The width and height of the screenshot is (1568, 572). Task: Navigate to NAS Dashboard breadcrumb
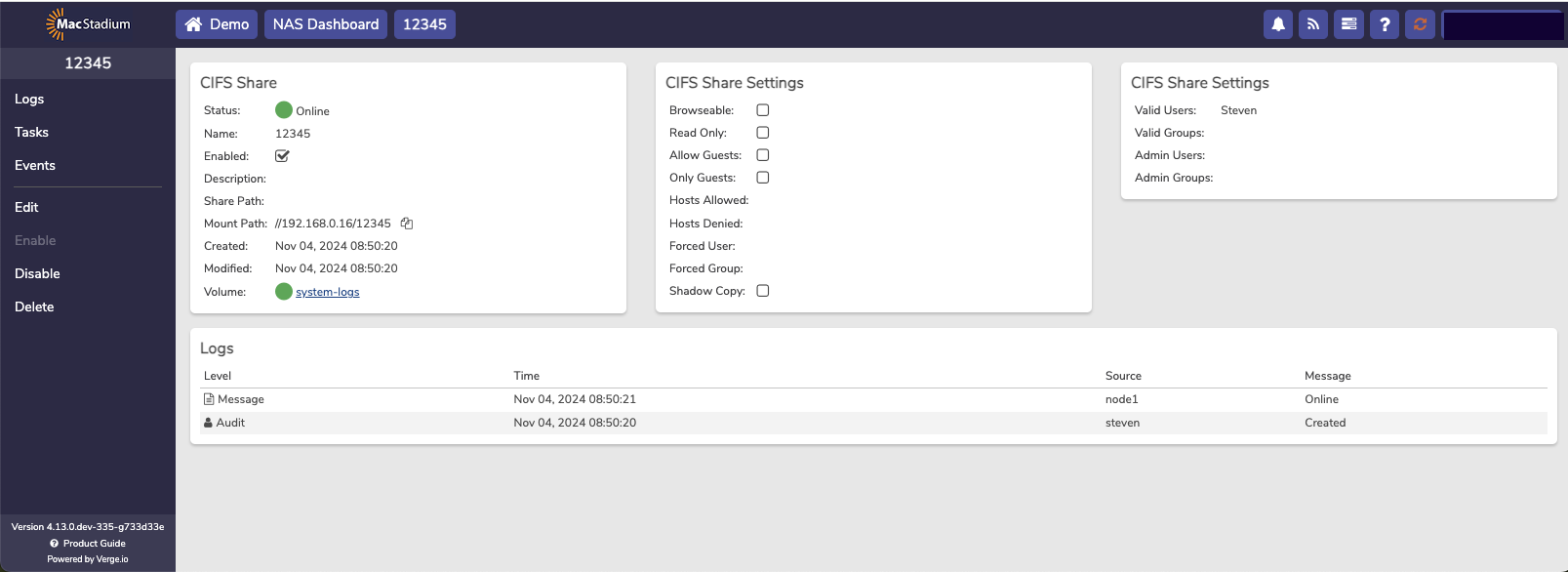326,24
